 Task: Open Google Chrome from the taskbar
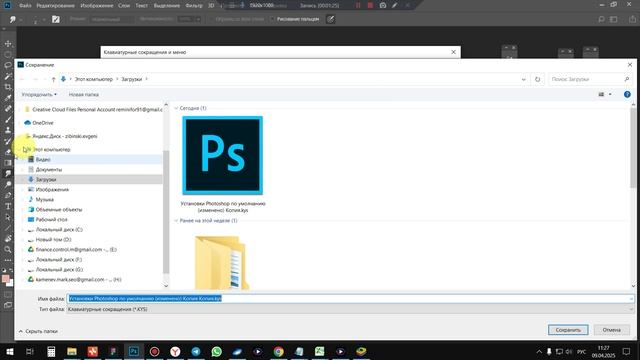coord(279,351)
